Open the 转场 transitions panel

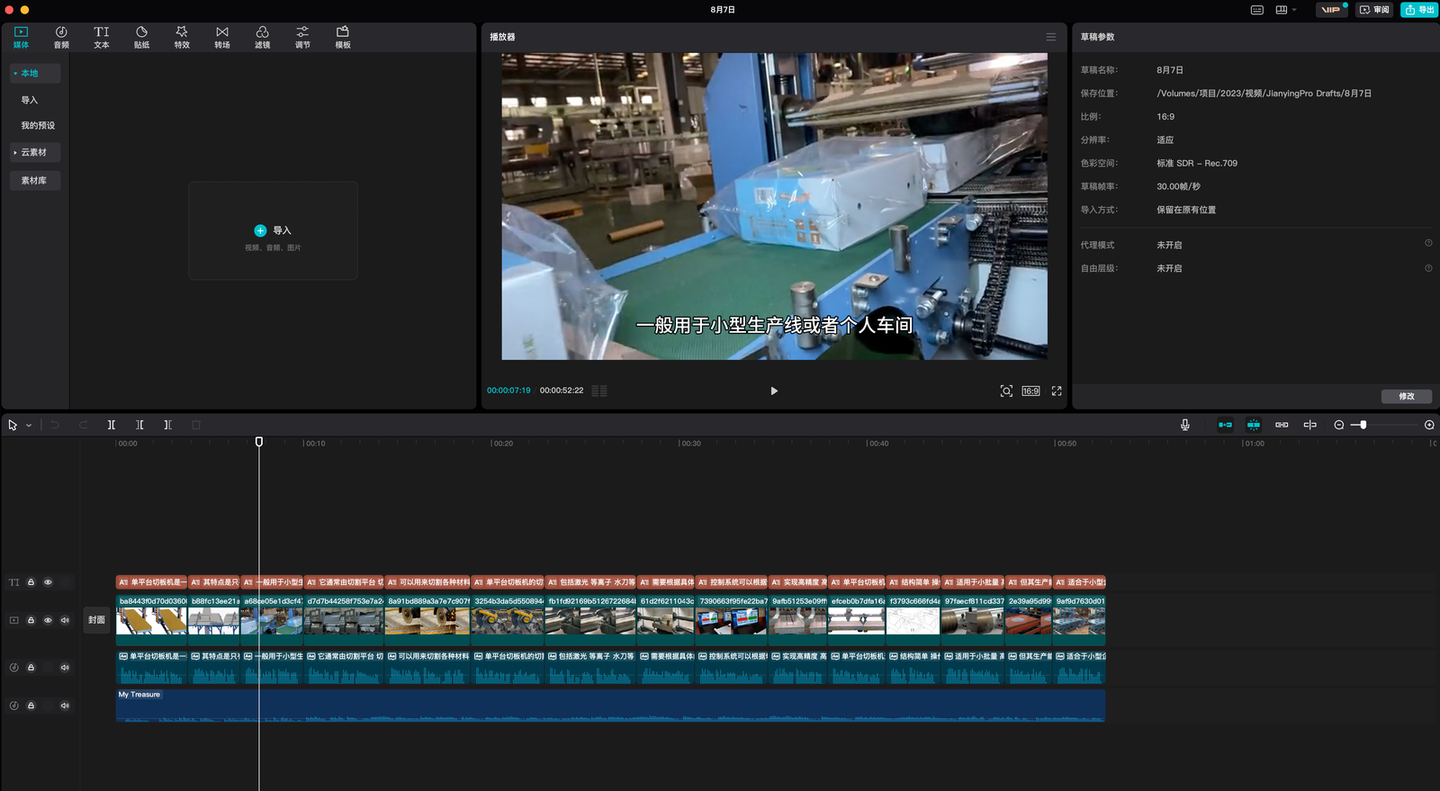tap(222, 37)
